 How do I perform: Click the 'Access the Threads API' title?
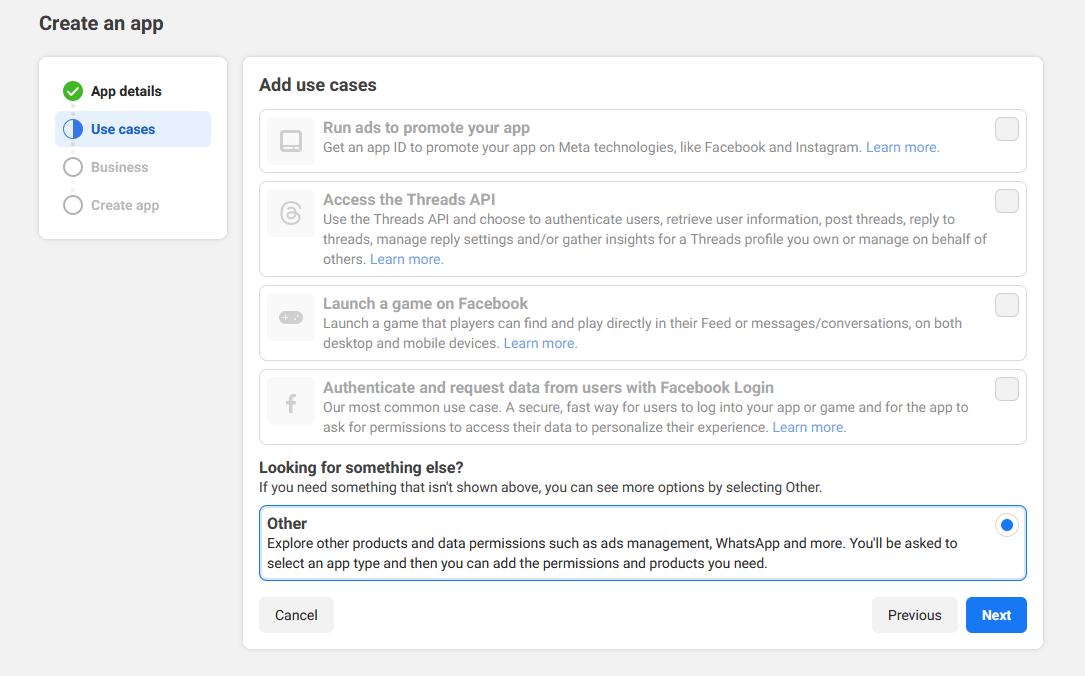click(x=409, y=199)
